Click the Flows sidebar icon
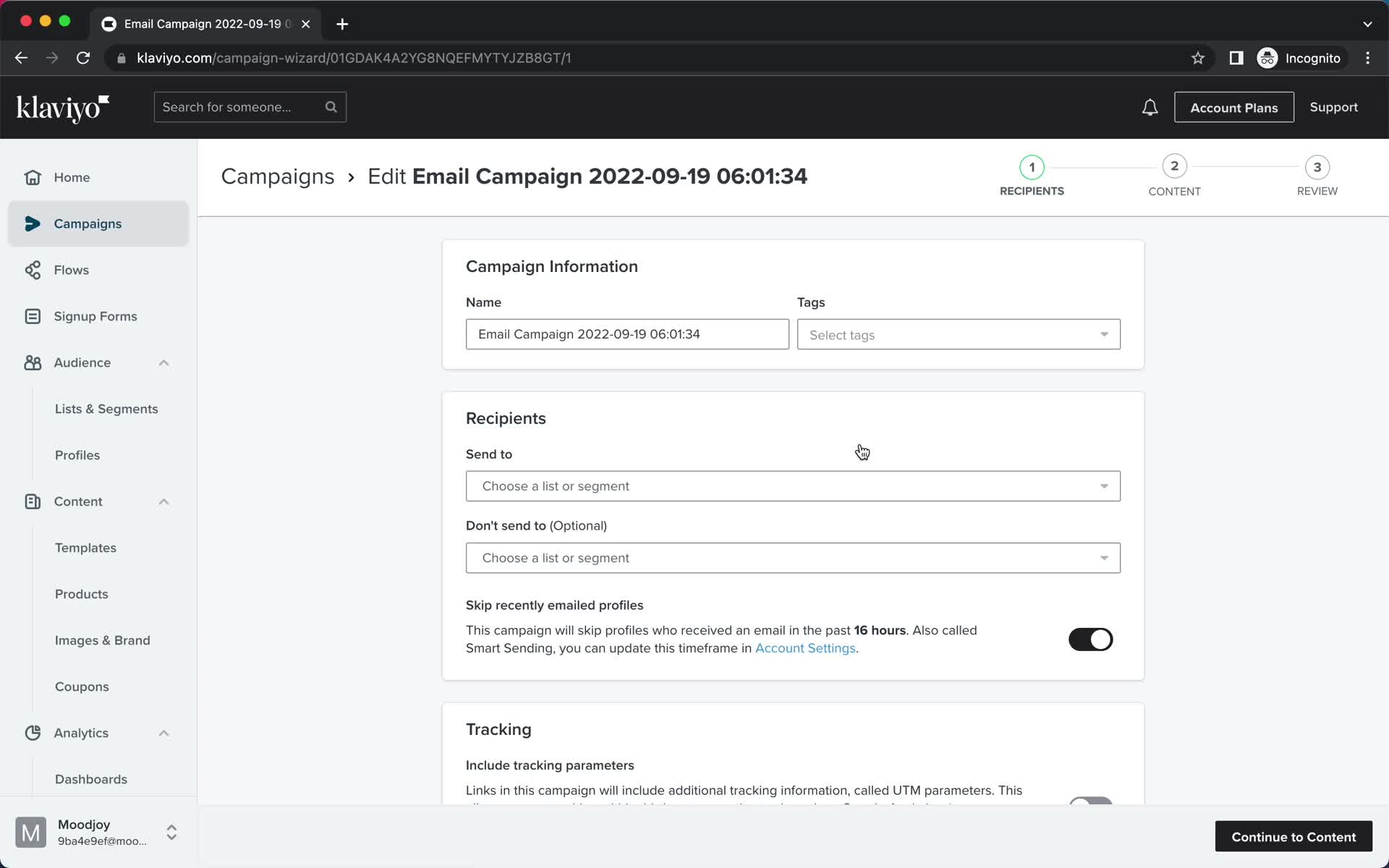Image resolution: width=1389 pixels, height=868 pixels. [x=33, y=270]
